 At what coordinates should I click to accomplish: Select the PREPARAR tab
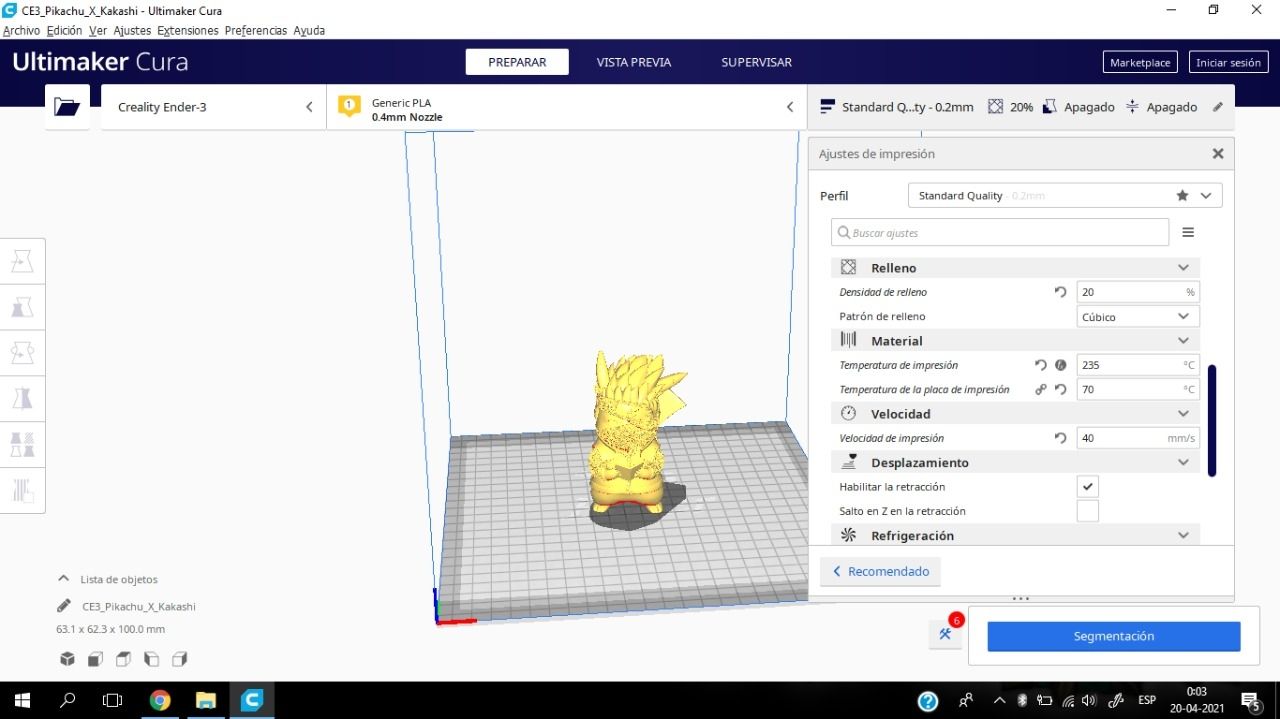point(517,62)
